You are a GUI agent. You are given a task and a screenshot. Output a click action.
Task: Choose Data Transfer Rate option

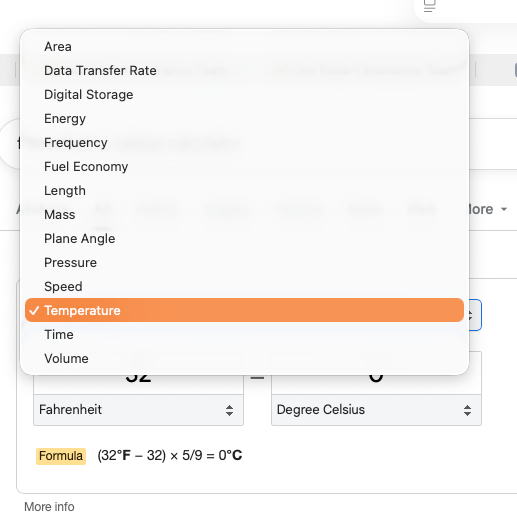pyautogui.click(x=244, y=71)
